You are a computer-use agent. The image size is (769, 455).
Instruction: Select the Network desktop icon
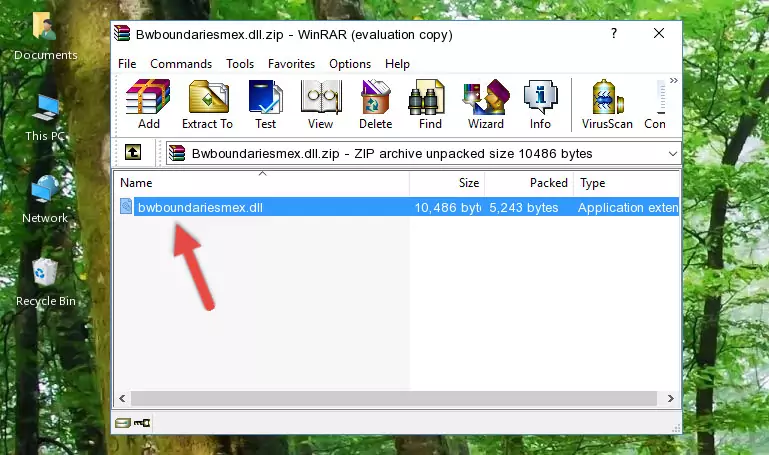coord(45,200)
